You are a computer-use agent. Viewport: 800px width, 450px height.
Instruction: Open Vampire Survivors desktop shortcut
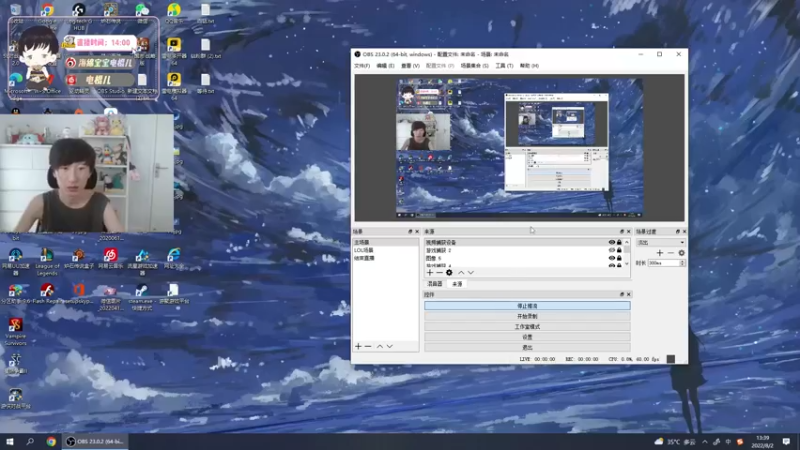pyautogui.click(x=15, y=332)
